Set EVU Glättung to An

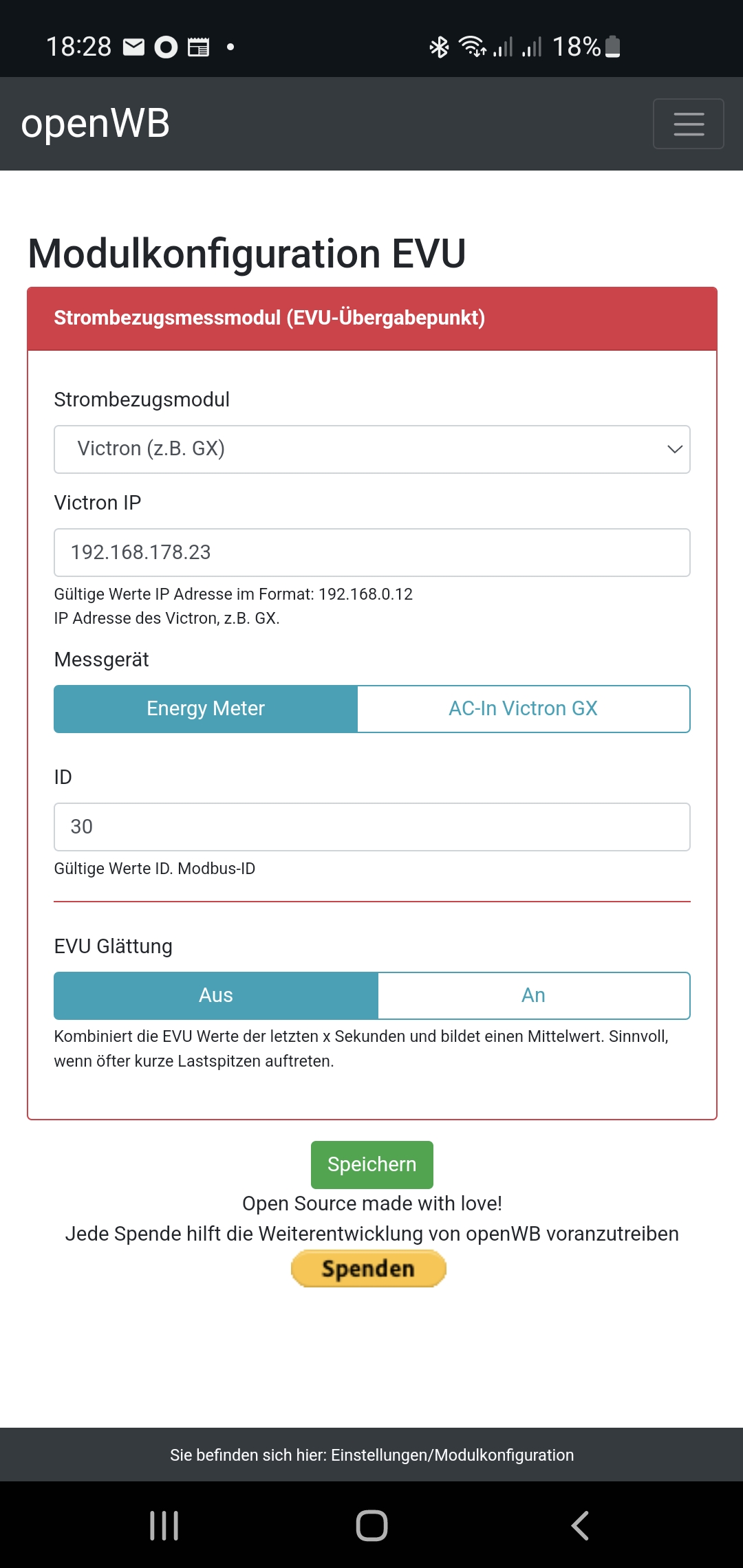[534, 995]
